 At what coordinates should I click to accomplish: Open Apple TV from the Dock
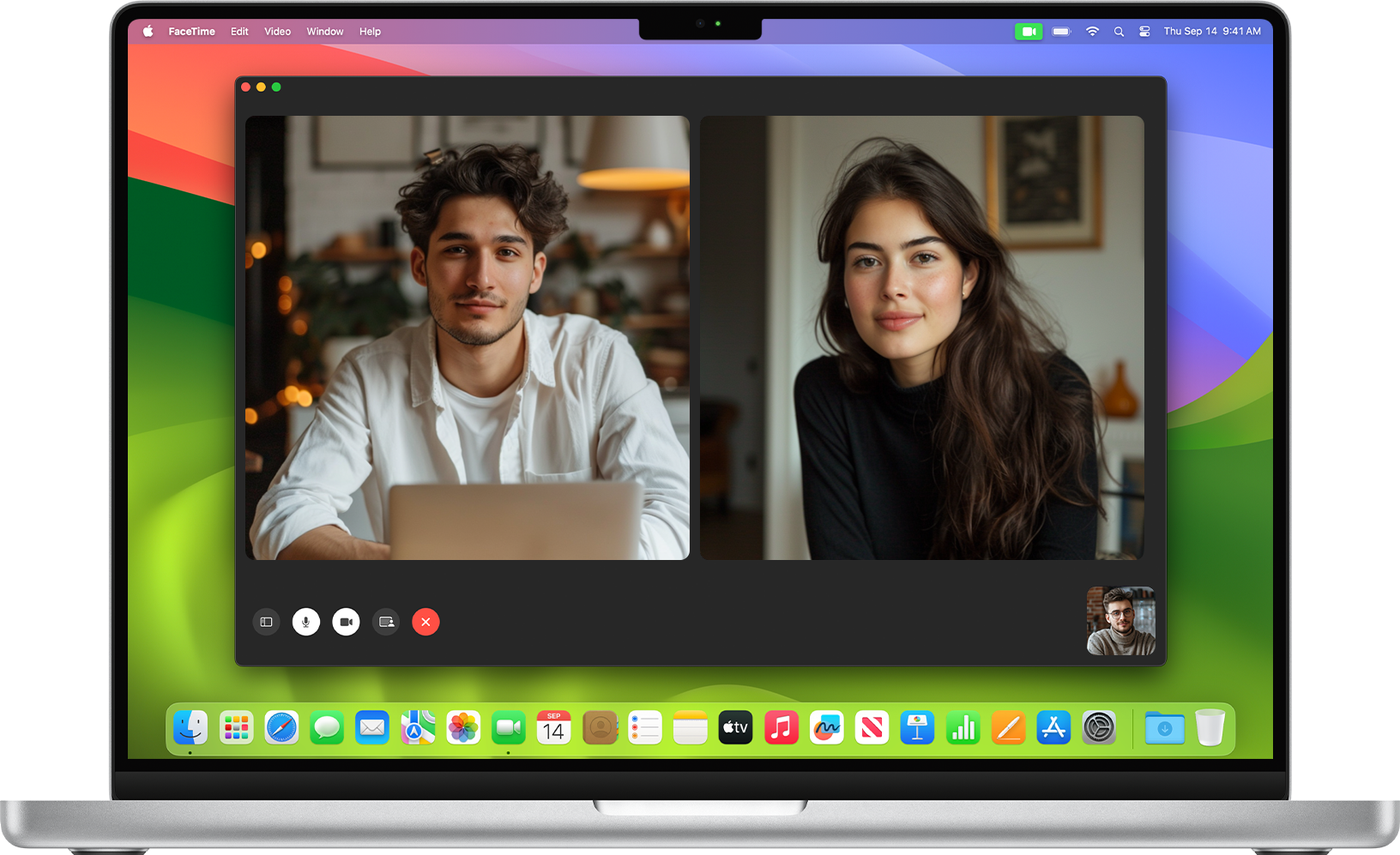[736, 728]
